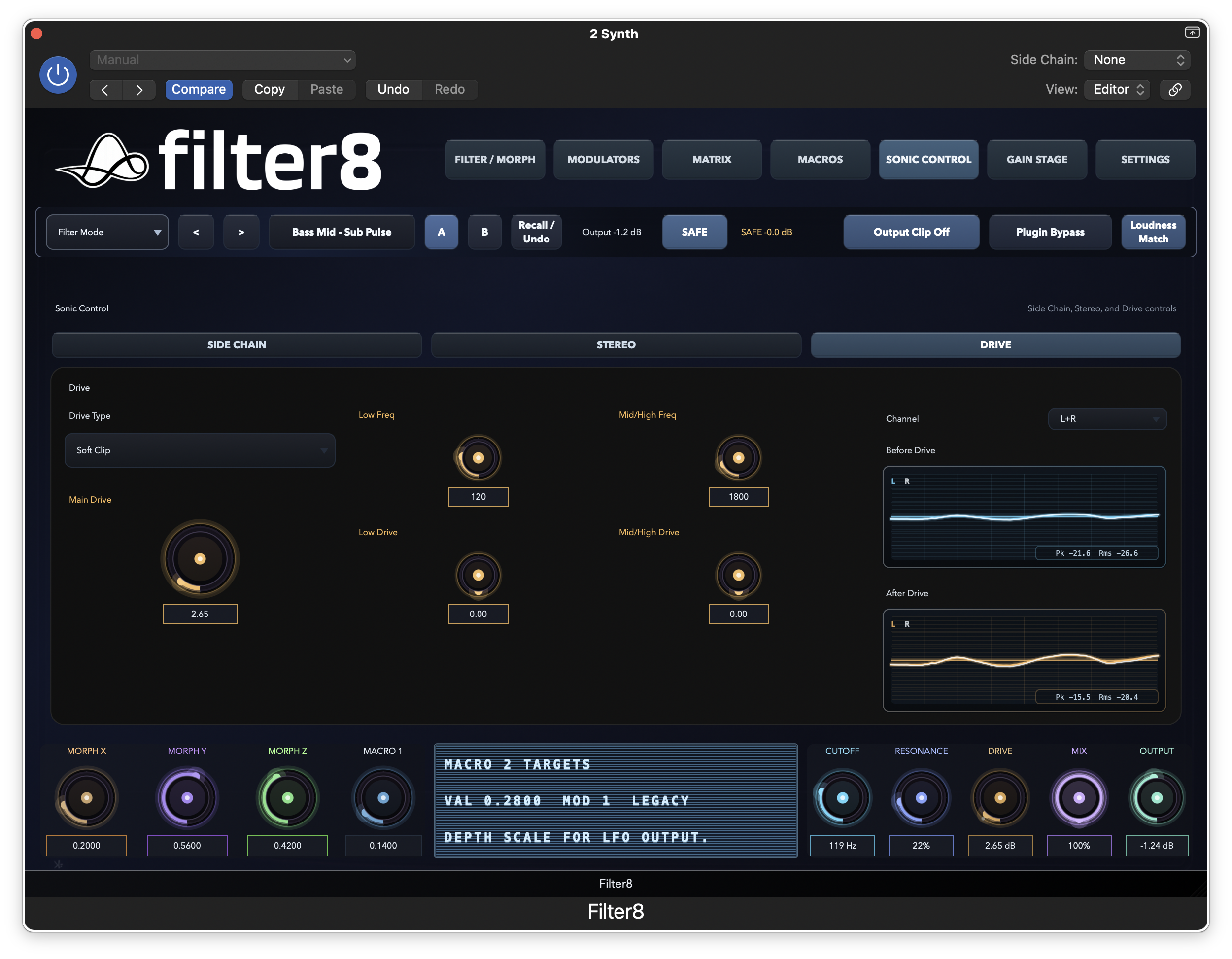Click the Copy button
This screenshot has height=959, width=1232.
pyautogui.click(x=269, y=89)
